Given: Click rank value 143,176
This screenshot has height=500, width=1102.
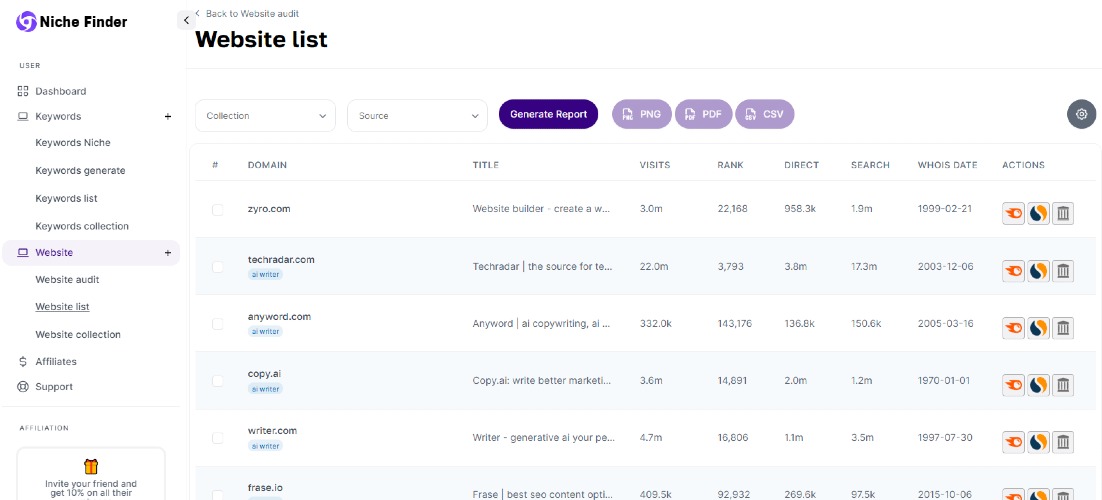Looking at the screenshot, I should [x=734, y=323].
